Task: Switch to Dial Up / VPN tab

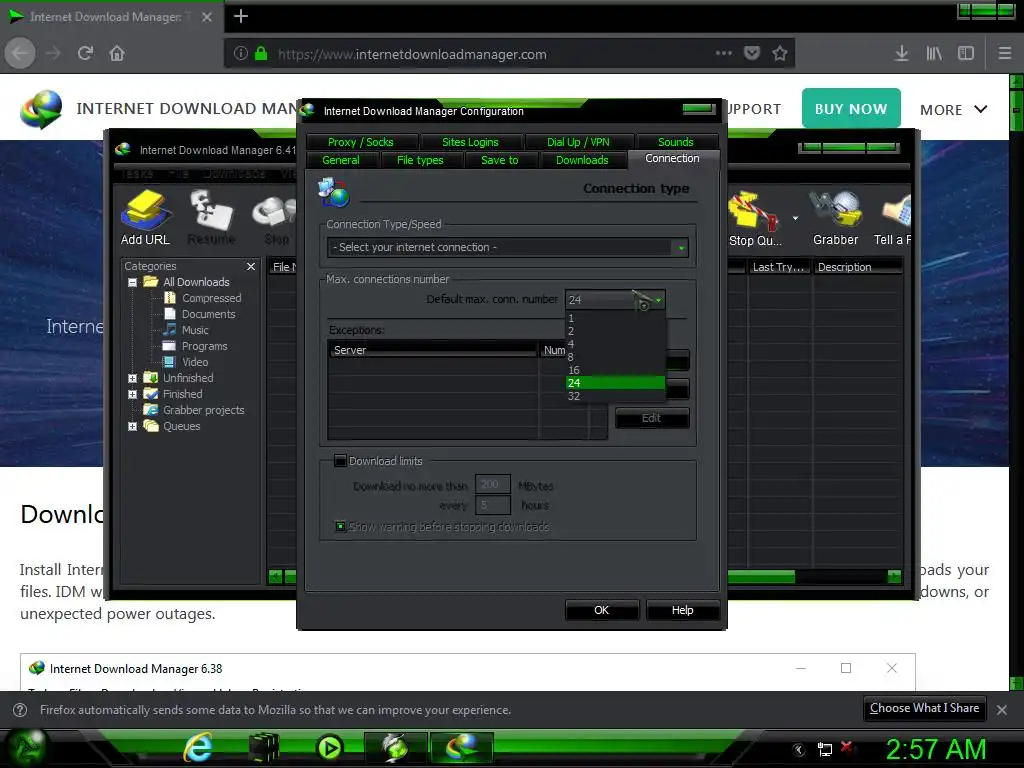Action: click(x=578, y=142)
